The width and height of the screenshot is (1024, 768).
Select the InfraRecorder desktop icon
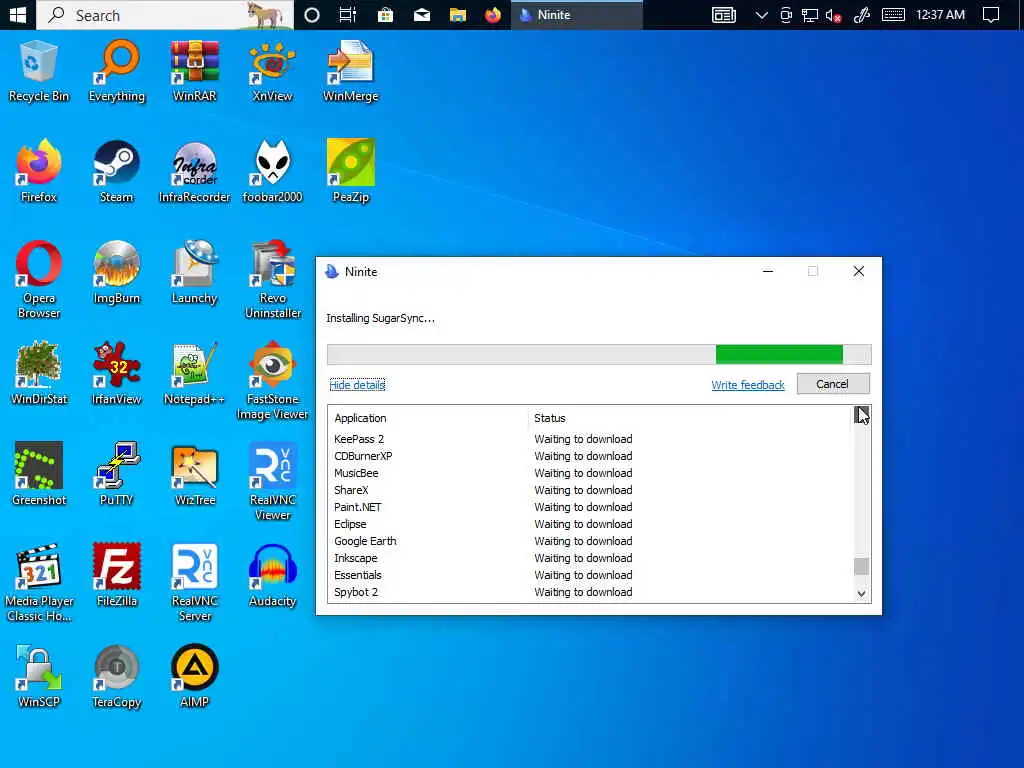point(195,172)
